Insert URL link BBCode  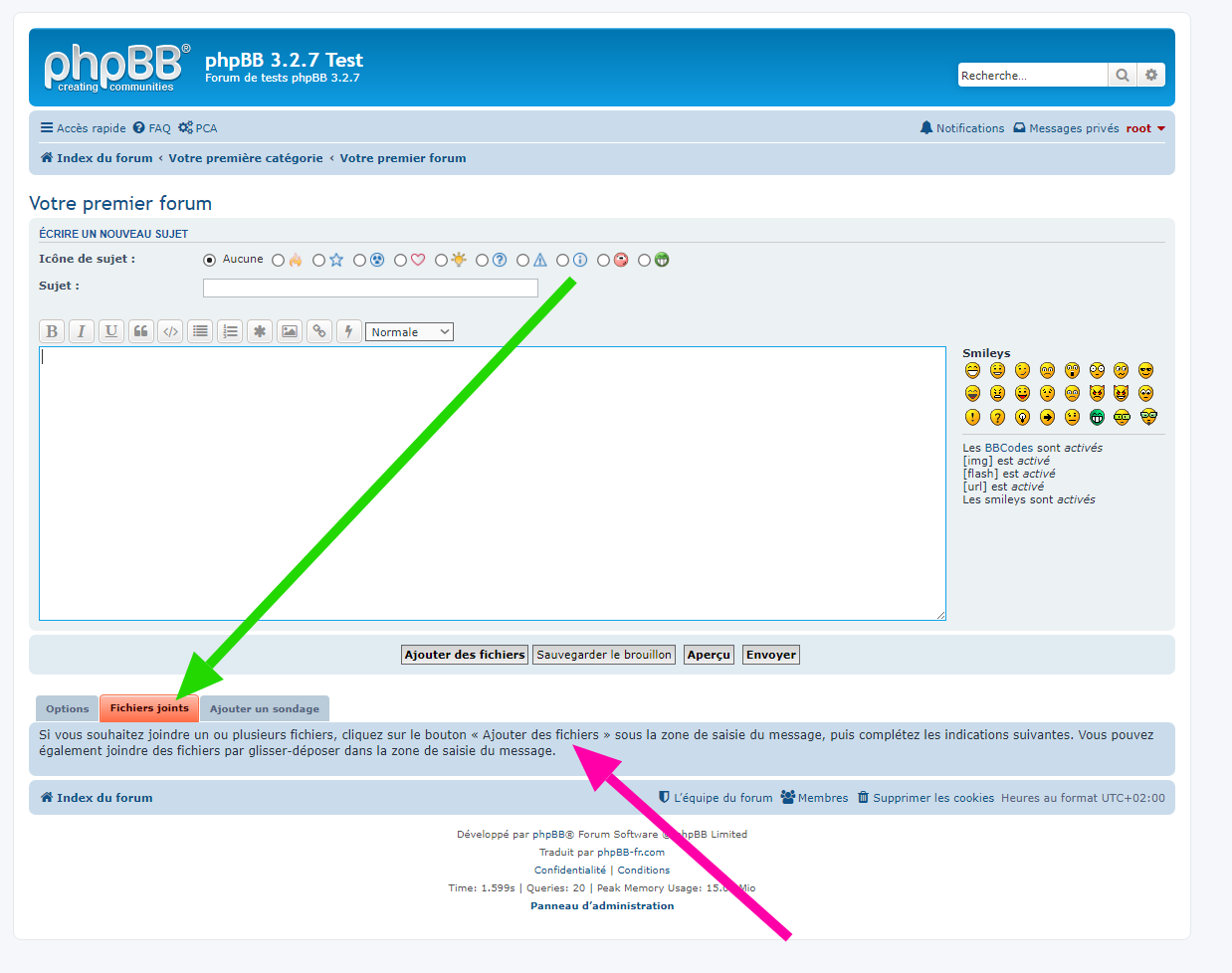click(319, 331)
